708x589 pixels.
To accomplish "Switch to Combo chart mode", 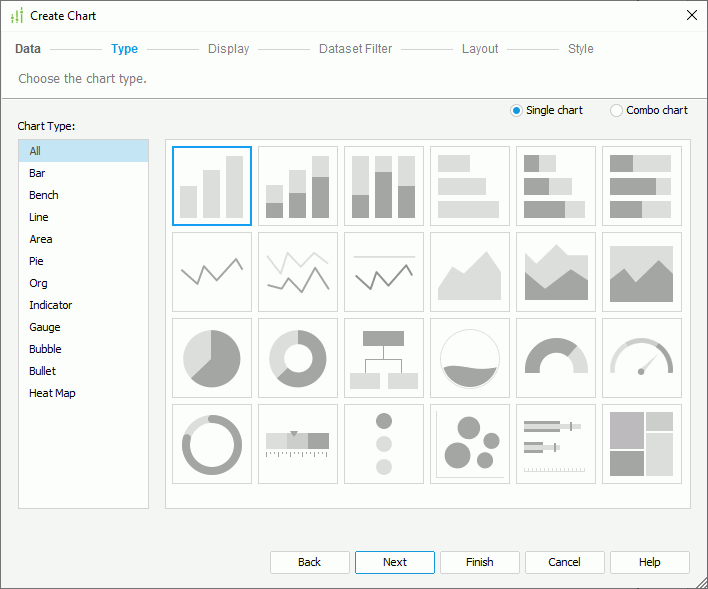I will coord(616,110).
